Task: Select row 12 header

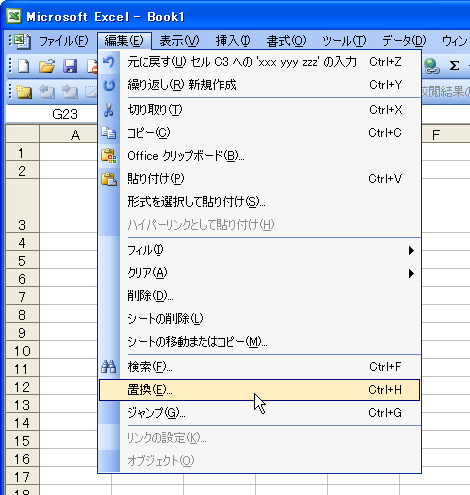Action: tap(22, 387)
